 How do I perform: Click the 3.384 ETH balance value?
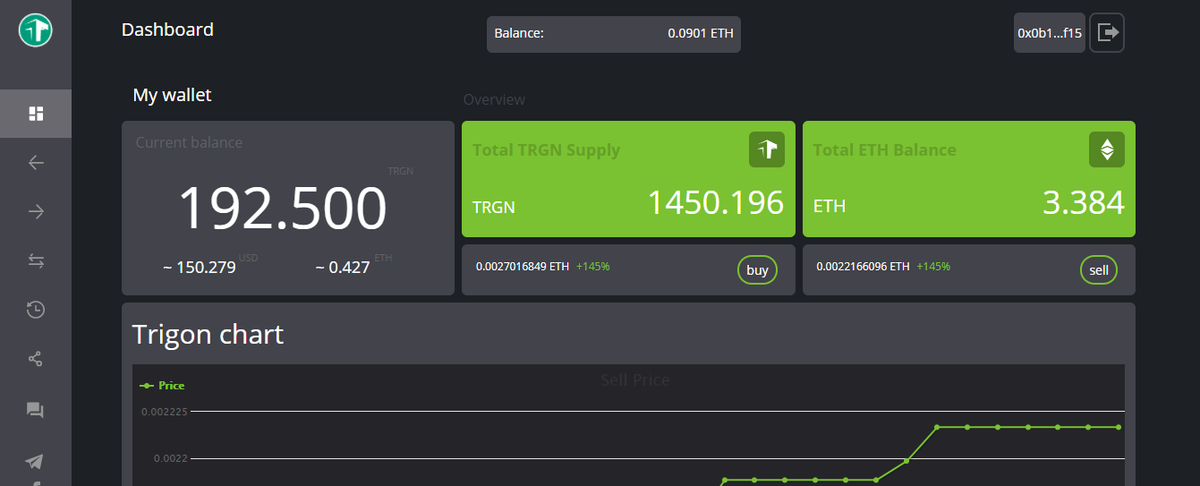tap(1084, 203)
